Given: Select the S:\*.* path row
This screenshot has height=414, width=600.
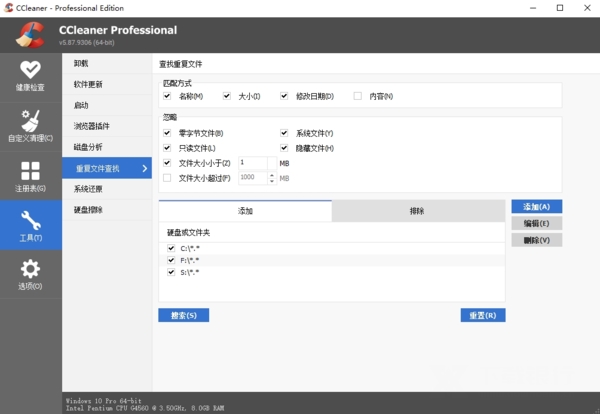Looking at the screenshot, I should 332,272.
